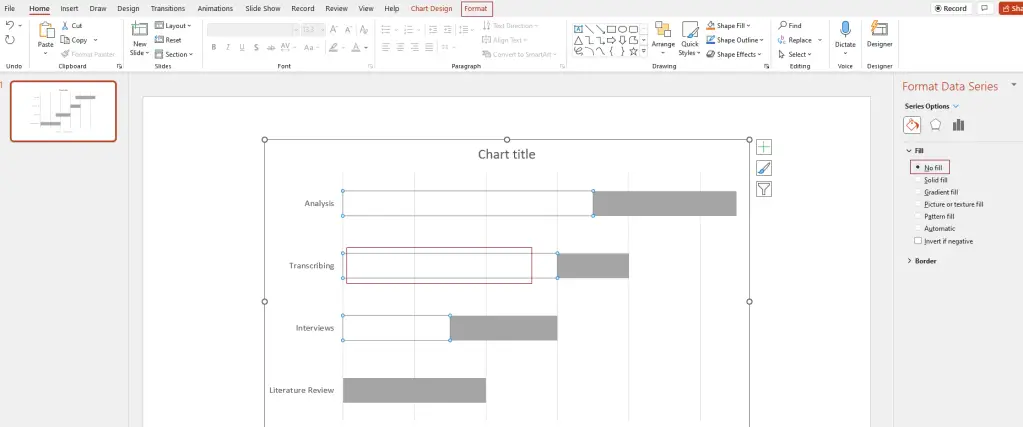Switch to the Animations tab
Screen dimensions: 1023x427
coord(215,8)
